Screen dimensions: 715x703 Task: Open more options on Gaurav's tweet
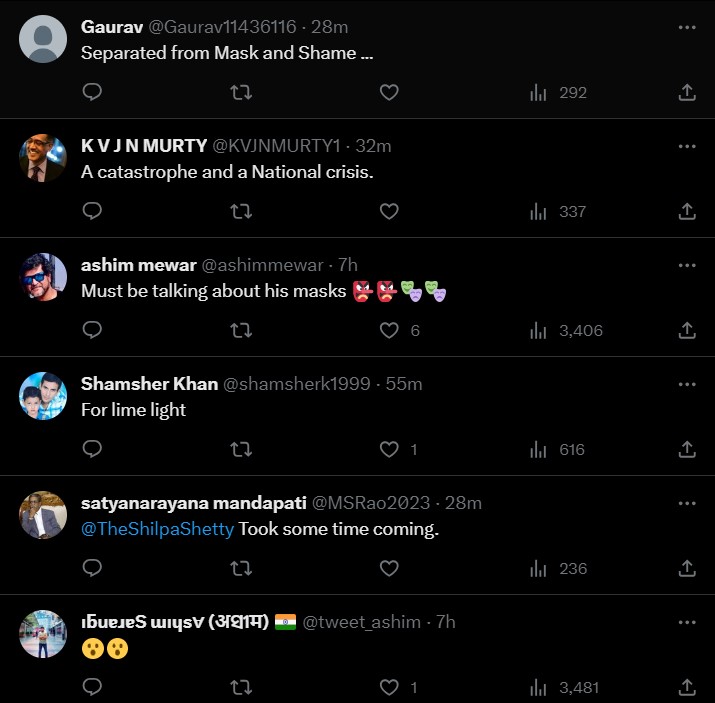click(687, 27)
